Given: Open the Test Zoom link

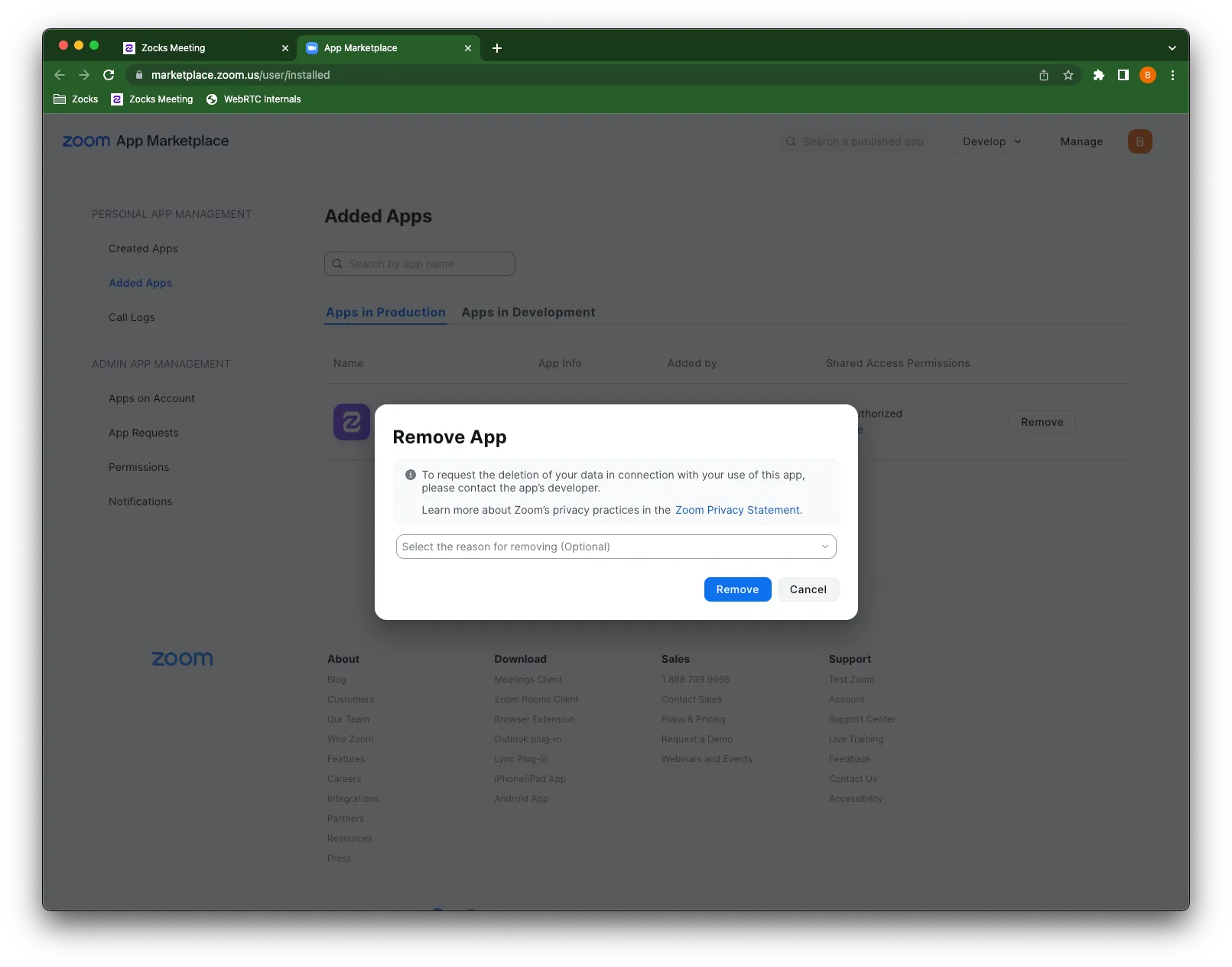Looking at the screenshot, I should coord(852,680).
